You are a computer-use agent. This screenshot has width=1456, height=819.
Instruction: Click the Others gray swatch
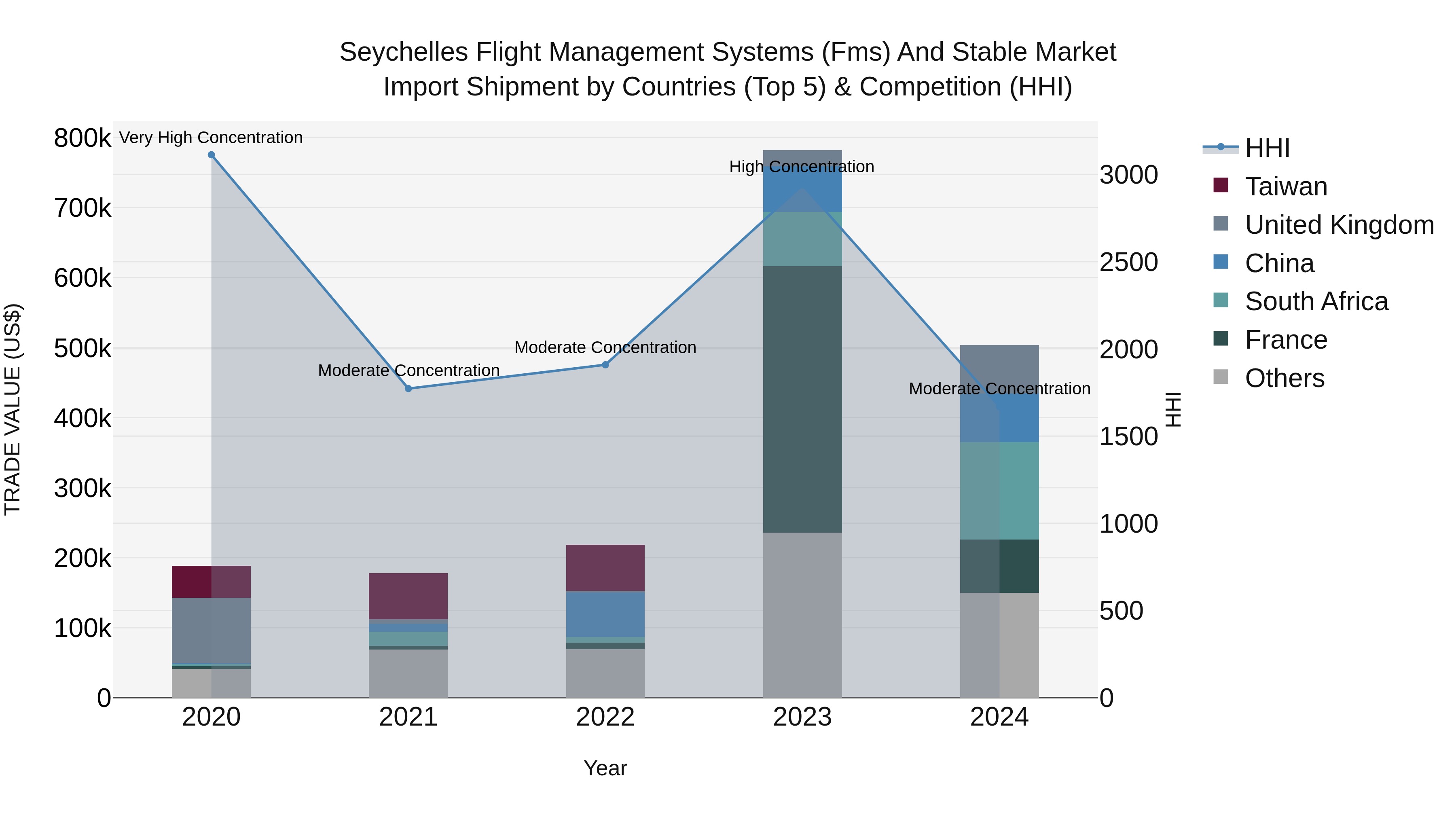click(1221, 377)
